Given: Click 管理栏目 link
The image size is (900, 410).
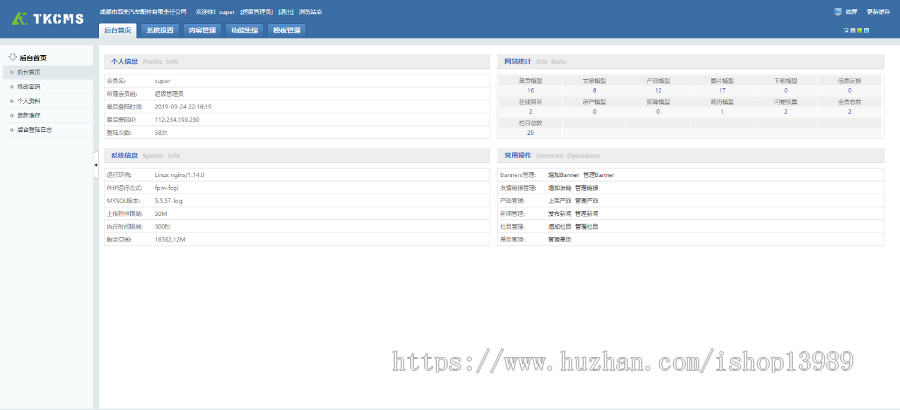Looking at the screenshot, I should pyautogui.click(x=587, y=227).
